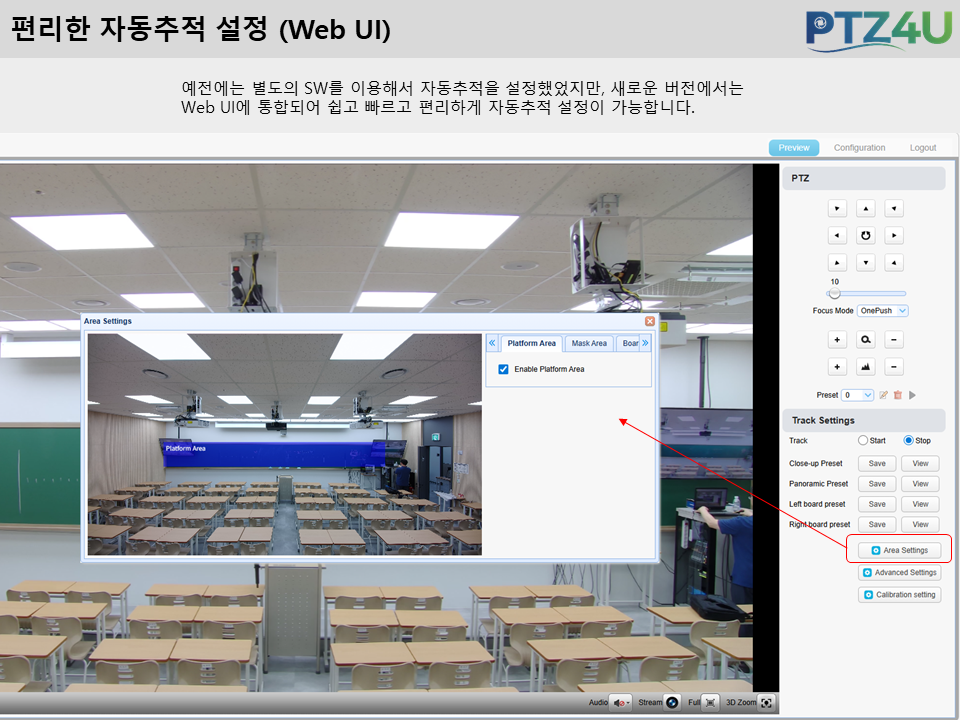Move the camera diagonally up-right in the PTZ pad
Image resolution: width=960 pixels, height=720 pixels.
pos(894,209)
